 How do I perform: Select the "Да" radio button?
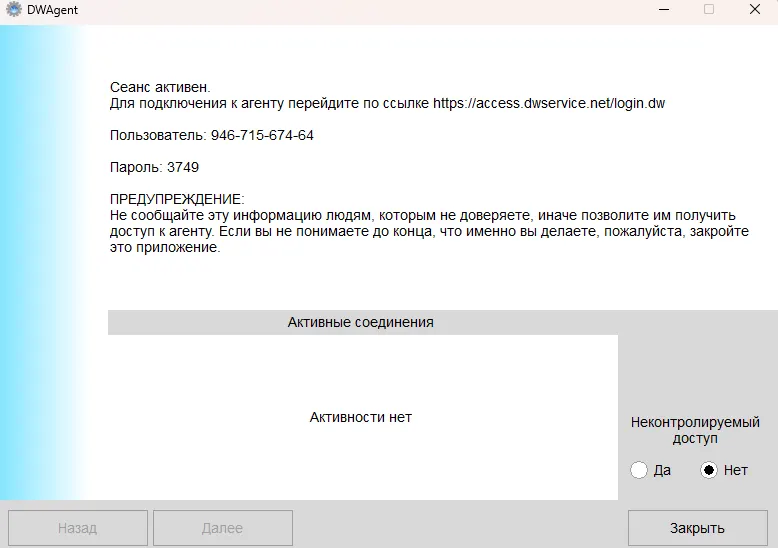click(640, 470)
